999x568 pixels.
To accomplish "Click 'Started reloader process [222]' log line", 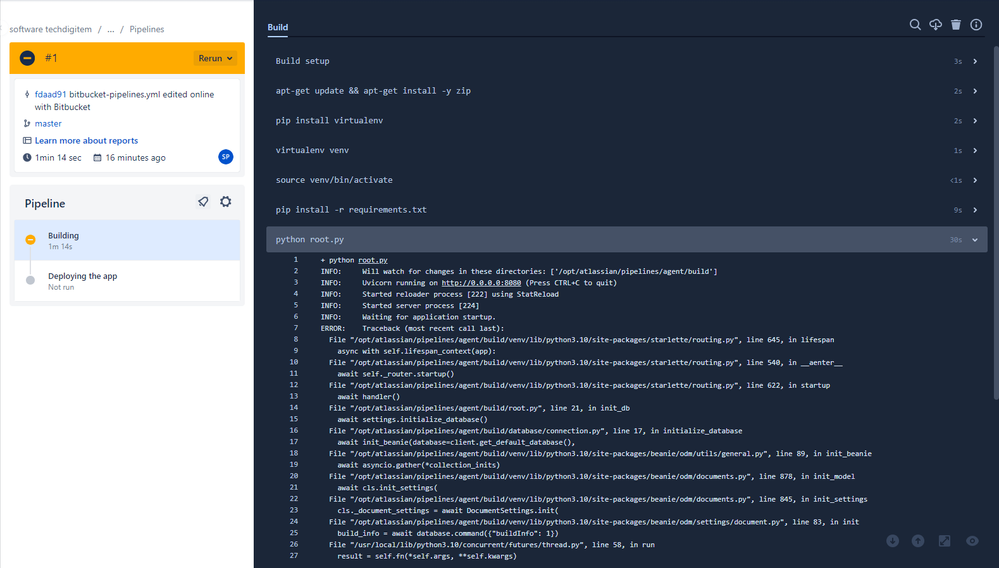I will [460, 294].
